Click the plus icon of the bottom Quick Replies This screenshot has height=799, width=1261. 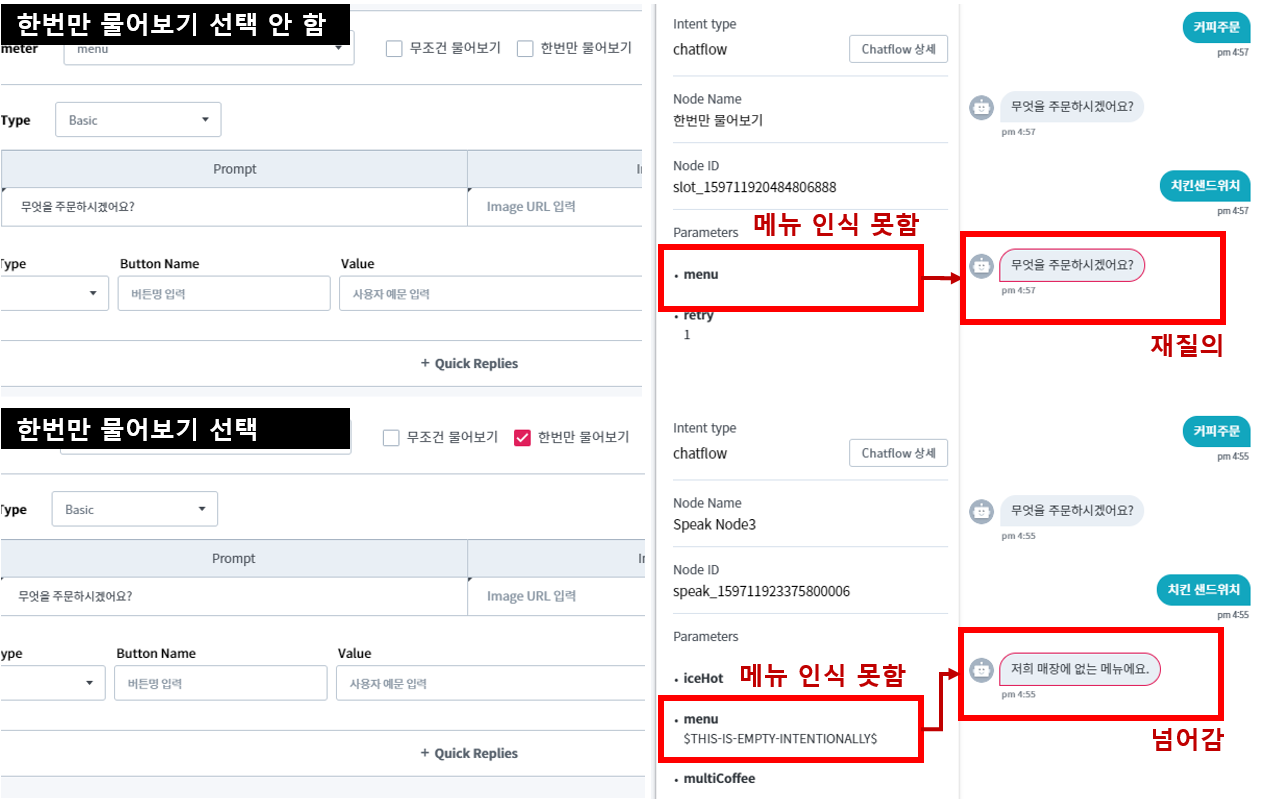pyautogui.click(x=425, y=753)
